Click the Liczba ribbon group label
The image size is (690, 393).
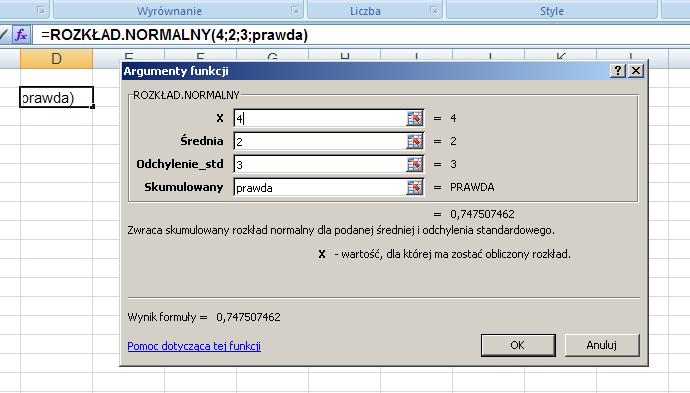point(365,11)
